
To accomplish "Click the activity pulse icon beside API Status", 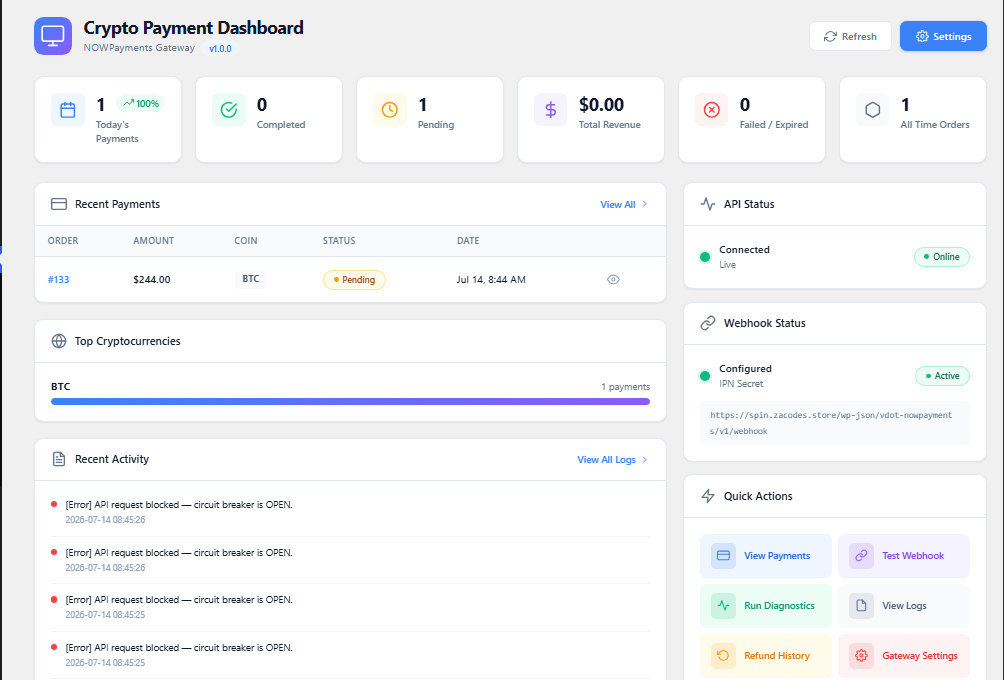I will click(x=708, y=204).
